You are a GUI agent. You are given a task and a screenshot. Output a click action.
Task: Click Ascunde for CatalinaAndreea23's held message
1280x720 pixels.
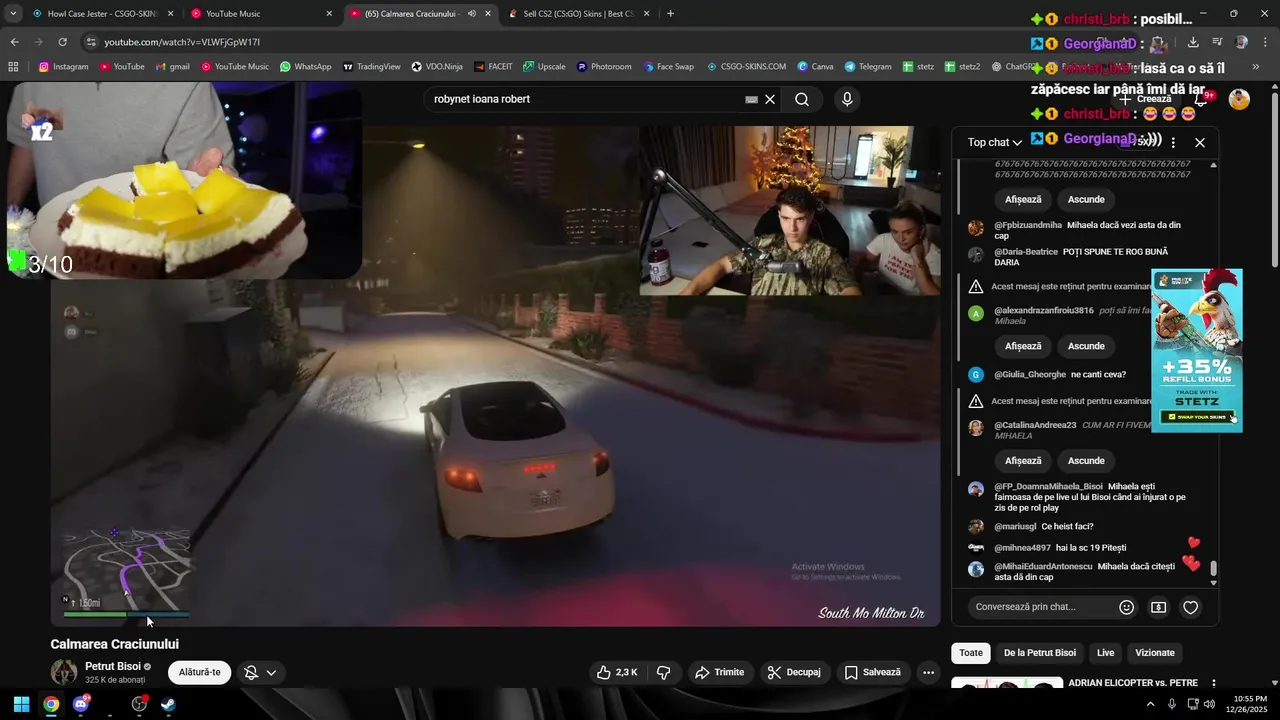(1086, 461)
